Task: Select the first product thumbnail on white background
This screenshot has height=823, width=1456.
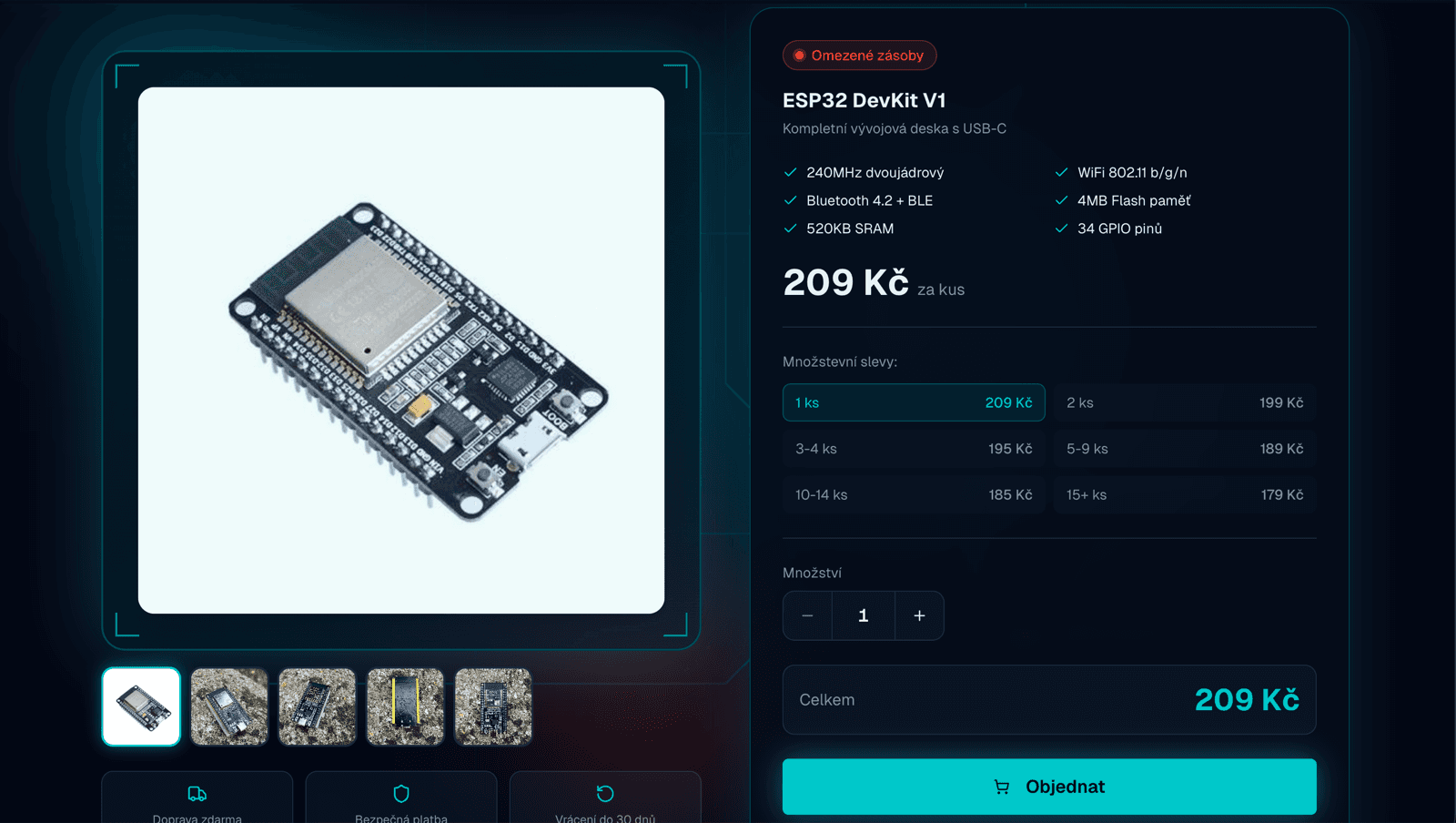Action: coord(141,706)
